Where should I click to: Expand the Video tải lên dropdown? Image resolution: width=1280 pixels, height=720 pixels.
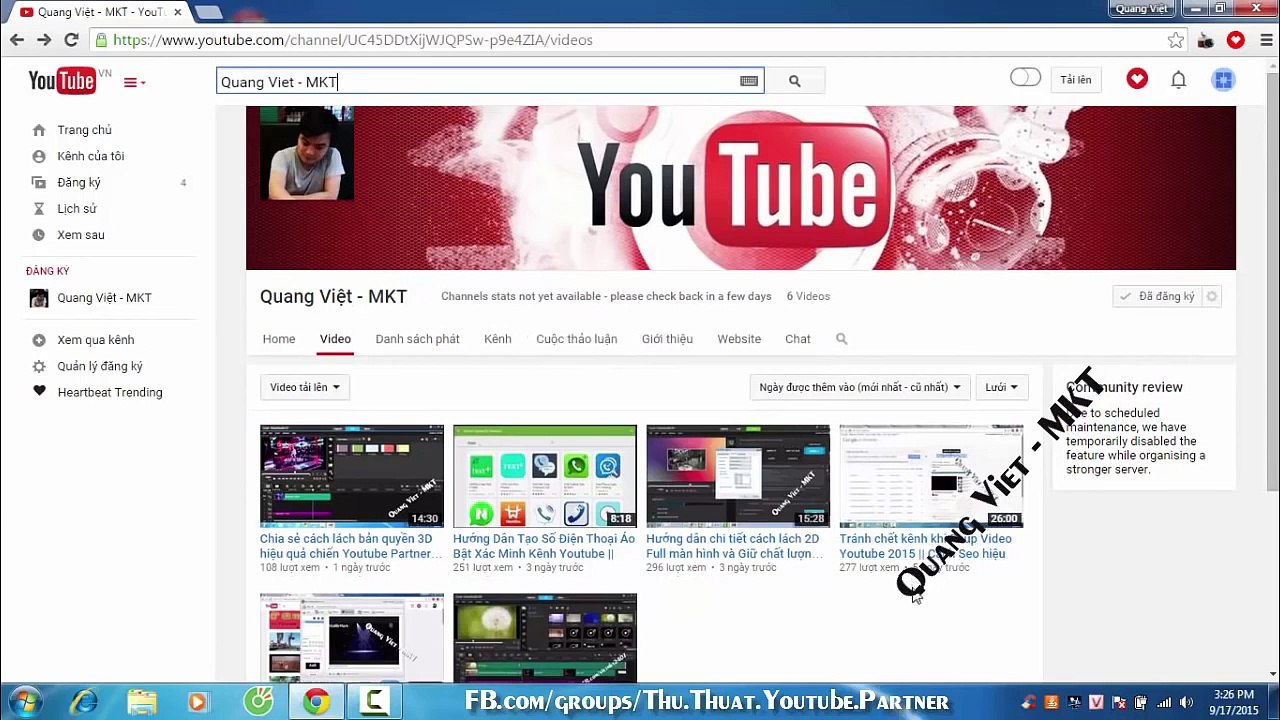click(x=304, y=387)
